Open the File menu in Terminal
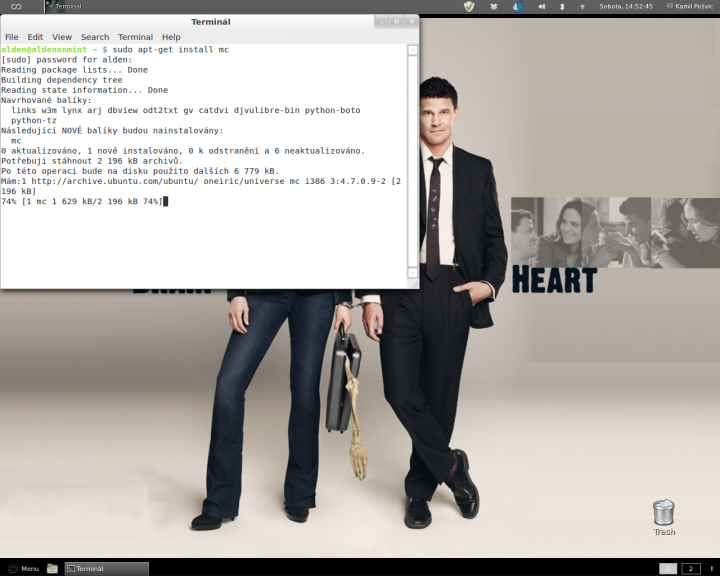720x576 pixels. tap(11, 37)
